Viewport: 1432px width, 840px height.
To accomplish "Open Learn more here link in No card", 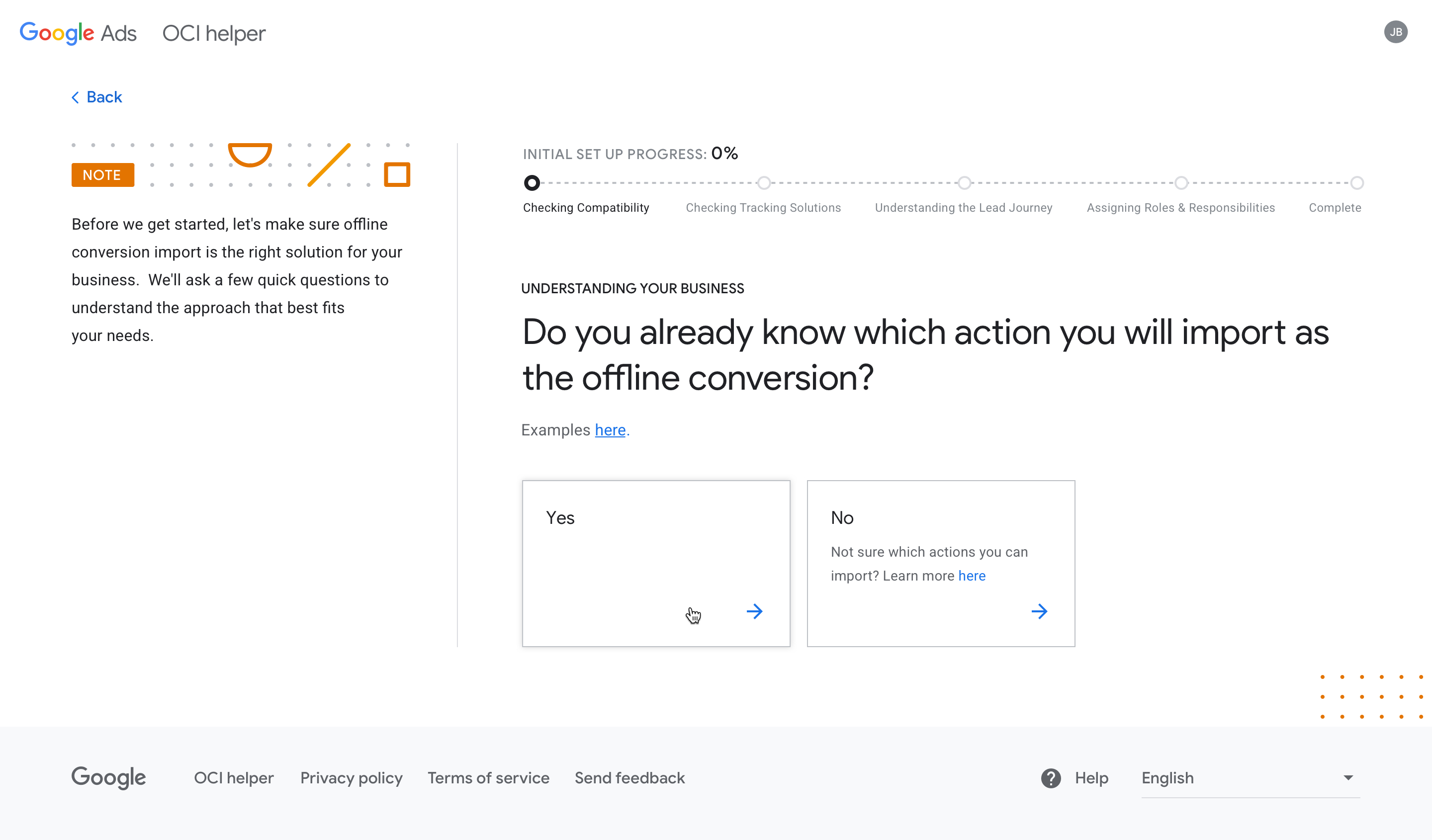I will (x=972, y=576).
